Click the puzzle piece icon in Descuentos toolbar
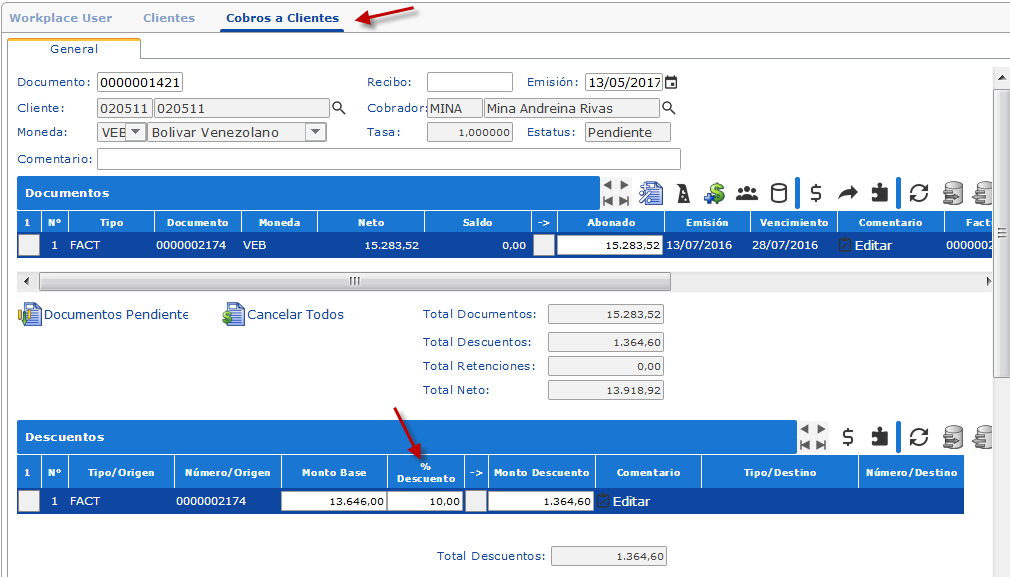1010x577 pixels. click(879, 437)
